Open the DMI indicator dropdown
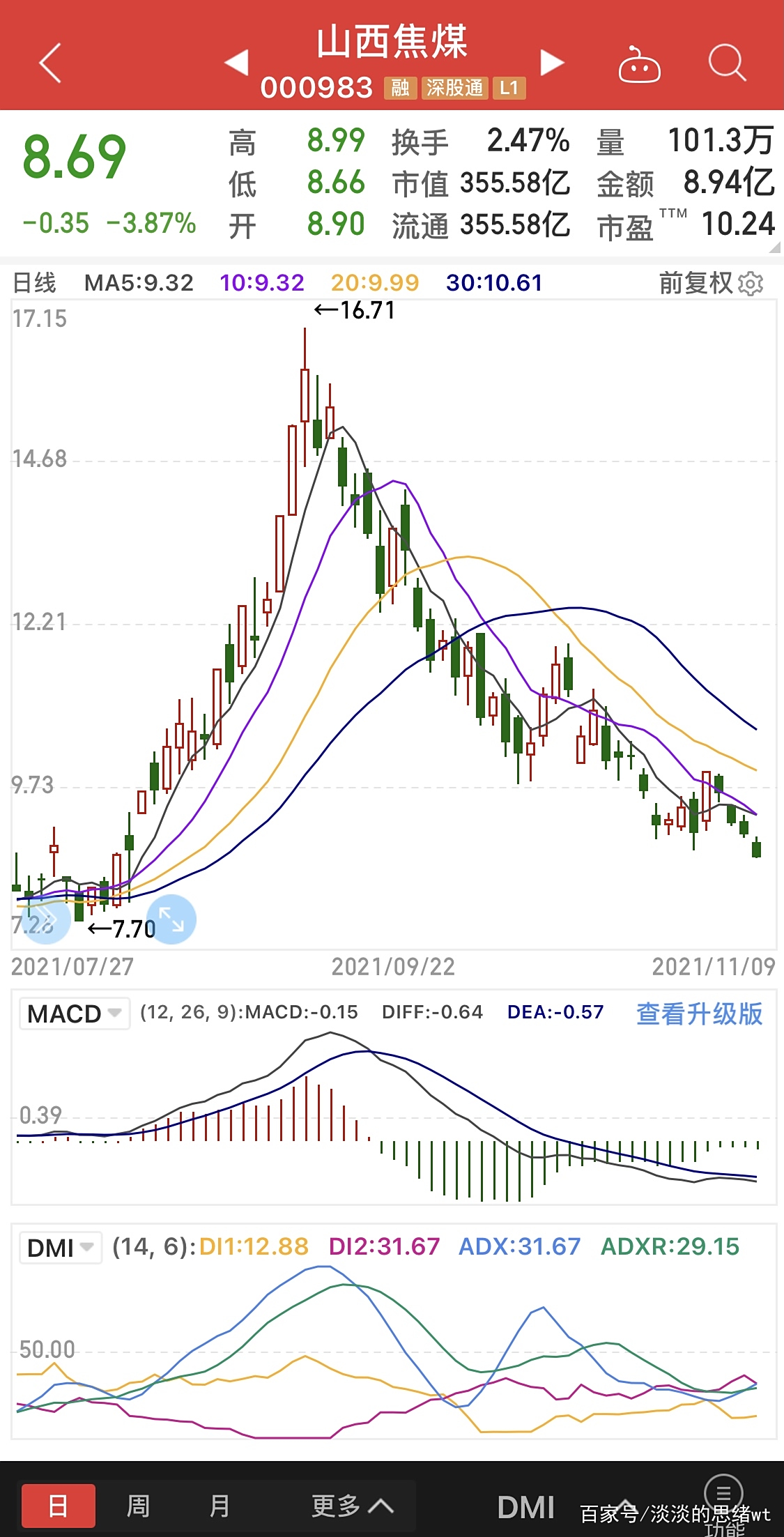Viewport: 784px width, 1537px height. click(x=60, y=1248)
